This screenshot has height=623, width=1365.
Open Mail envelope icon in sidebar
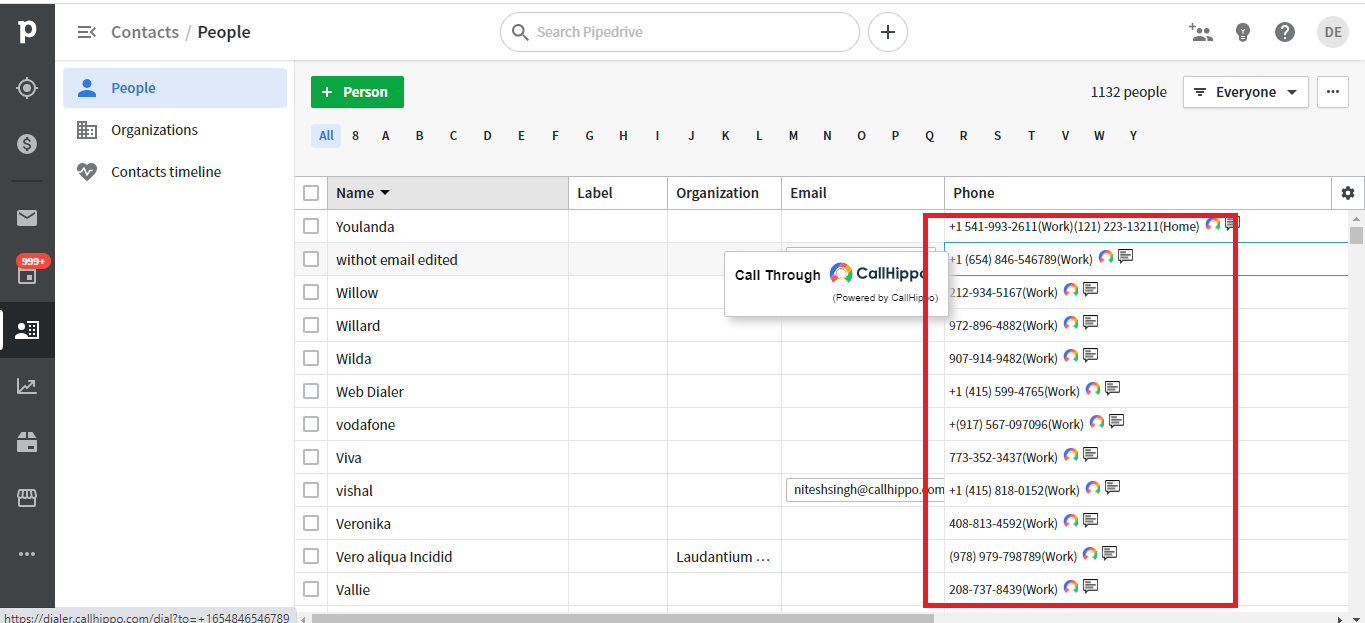coord(27,218)
